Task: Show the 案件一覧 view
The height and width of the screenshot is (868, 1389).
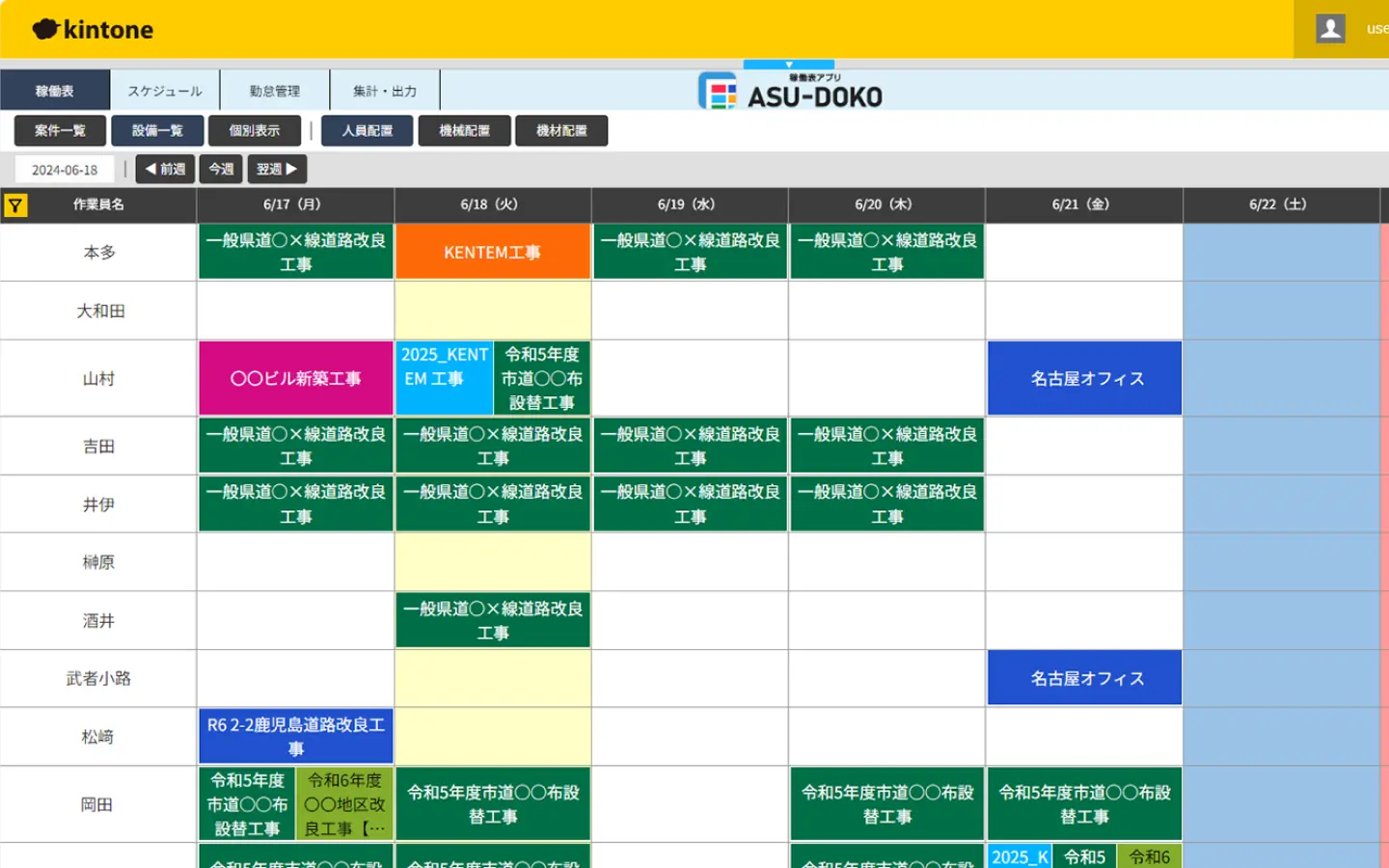Action: (60, 131)
